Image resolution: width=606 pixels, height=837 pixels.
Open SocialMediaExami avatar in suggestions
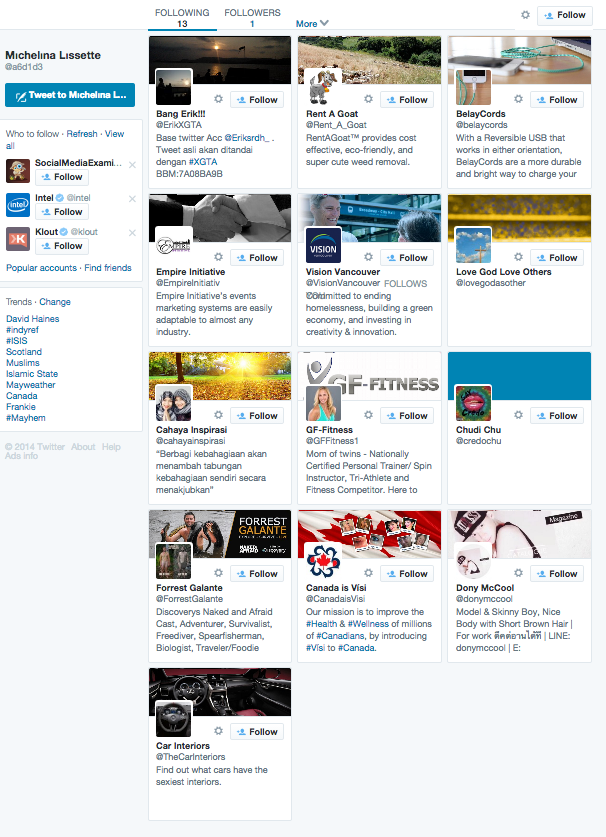point(18,171)
